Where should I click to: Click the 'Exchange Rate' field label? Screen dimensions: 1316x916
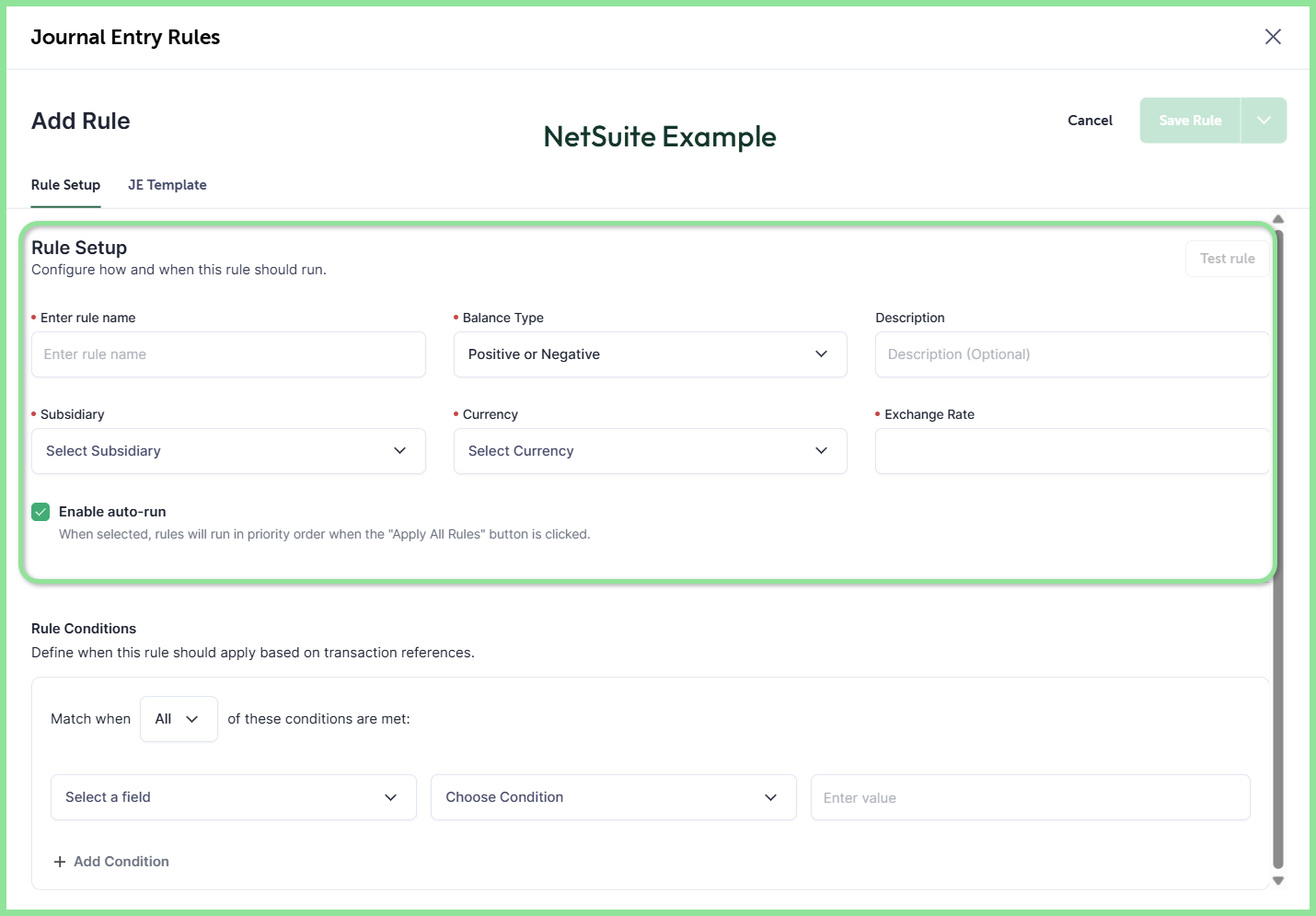pyautogui.click(x=929, y=414)
